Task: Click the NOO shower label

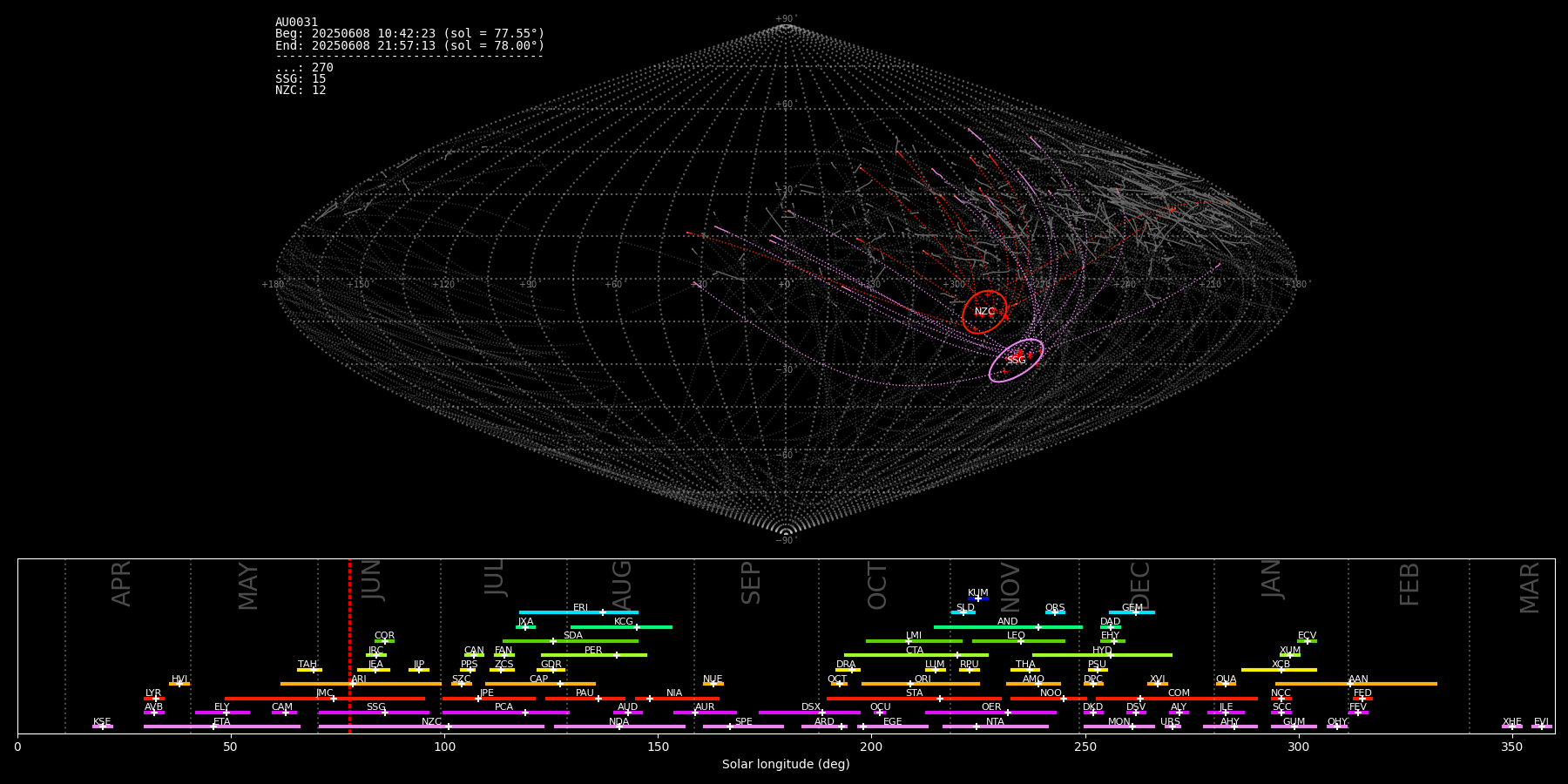Action: pos(1051,693)
